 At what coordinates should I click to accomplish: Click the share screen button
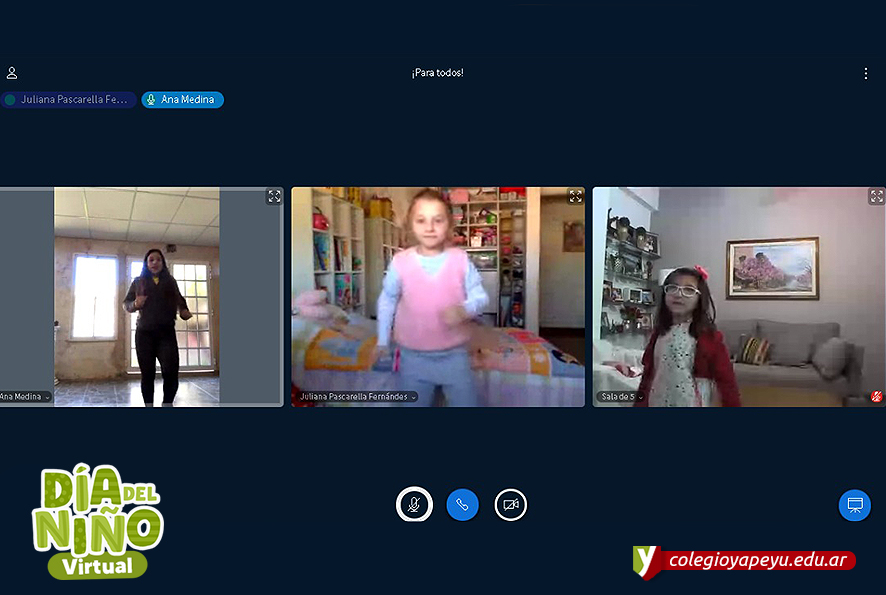854,505
